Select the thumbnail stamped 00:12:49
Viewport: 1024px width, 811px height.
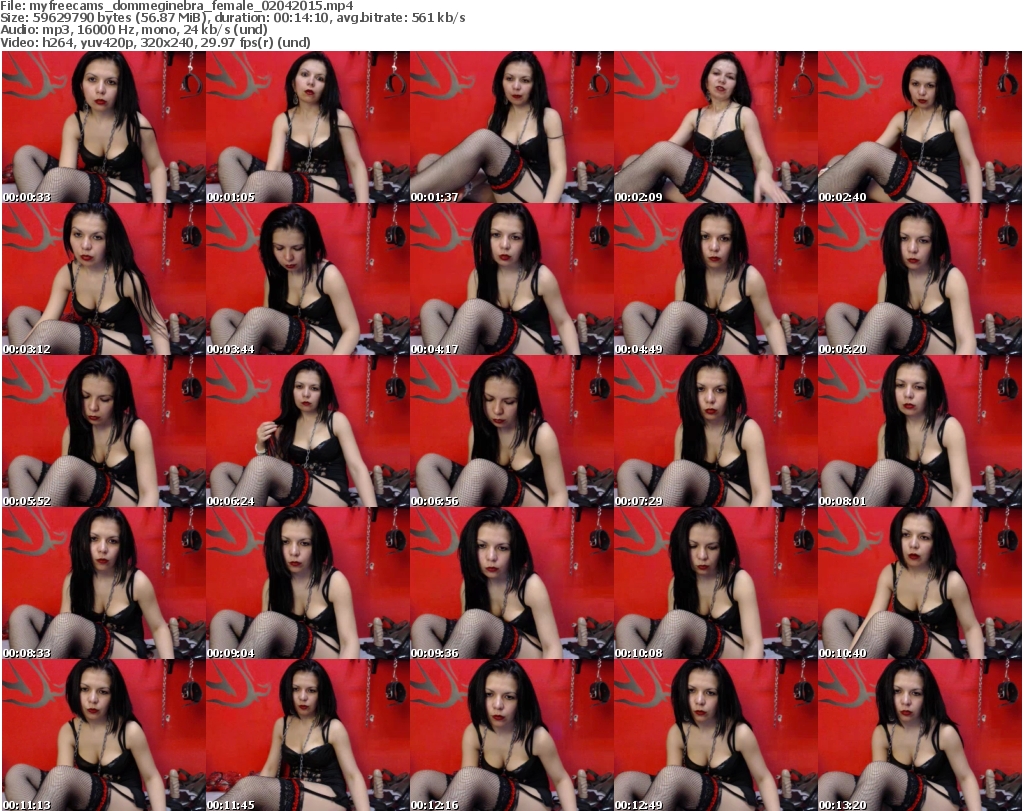[x=716, y=735]
